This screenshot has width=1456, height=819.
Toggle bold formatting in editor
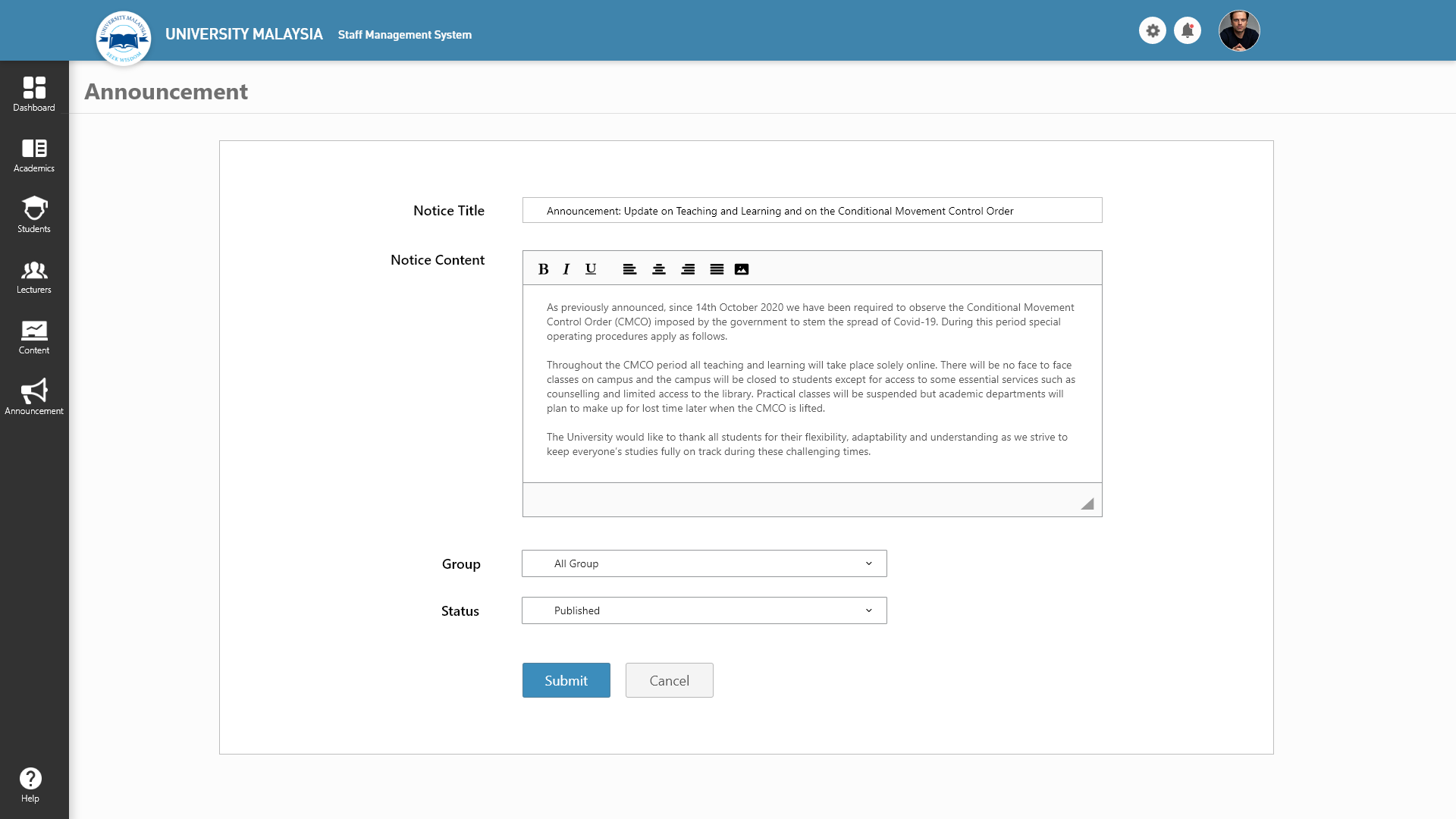pos(544,269)
